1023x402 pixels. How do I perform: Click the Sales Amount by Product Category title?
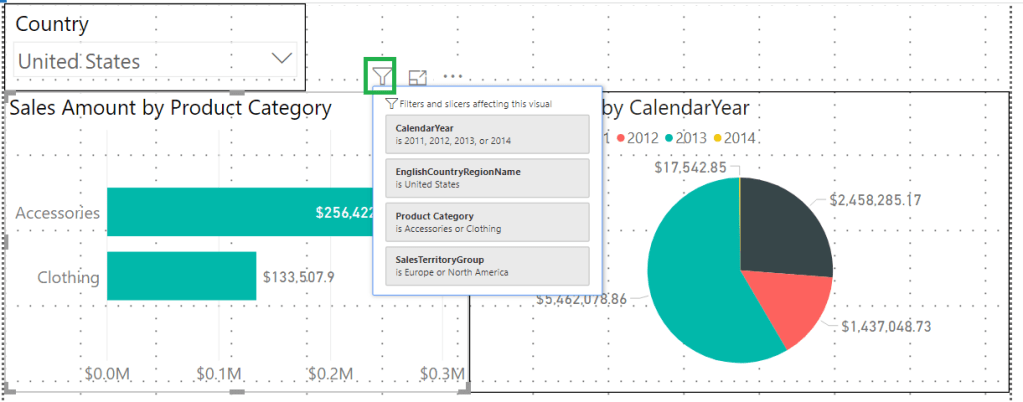tap(171, 108)
